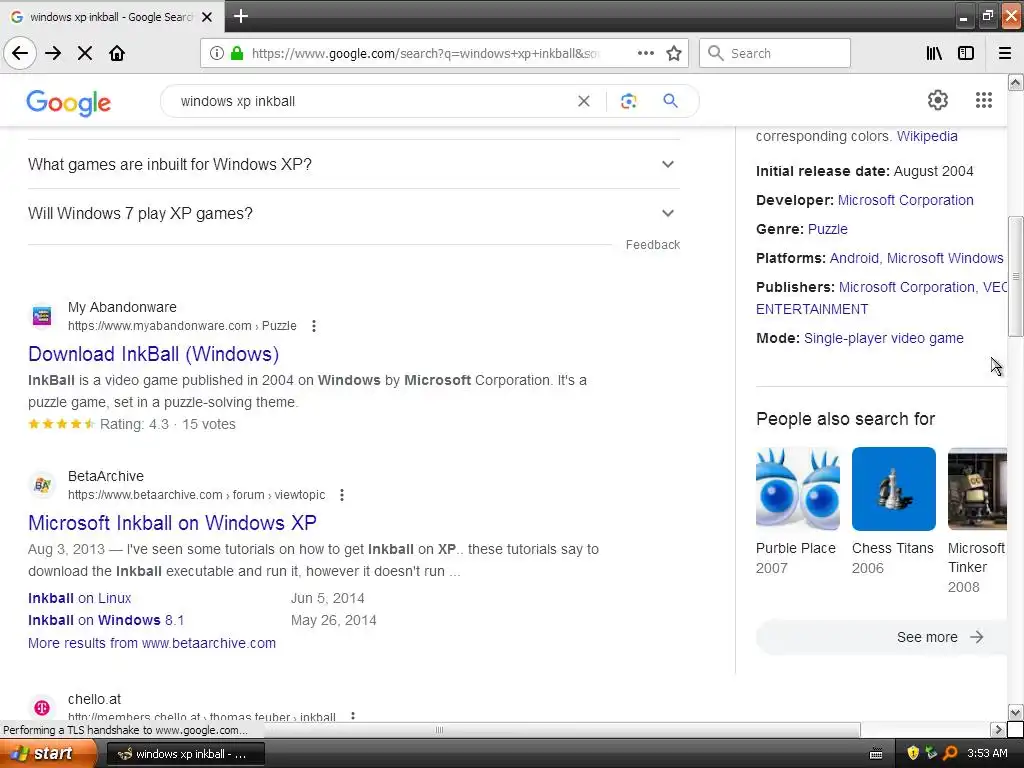Open options dots for BetaArchive result
The height and width of the screenshot is (768, 1024).
(342, 495)
